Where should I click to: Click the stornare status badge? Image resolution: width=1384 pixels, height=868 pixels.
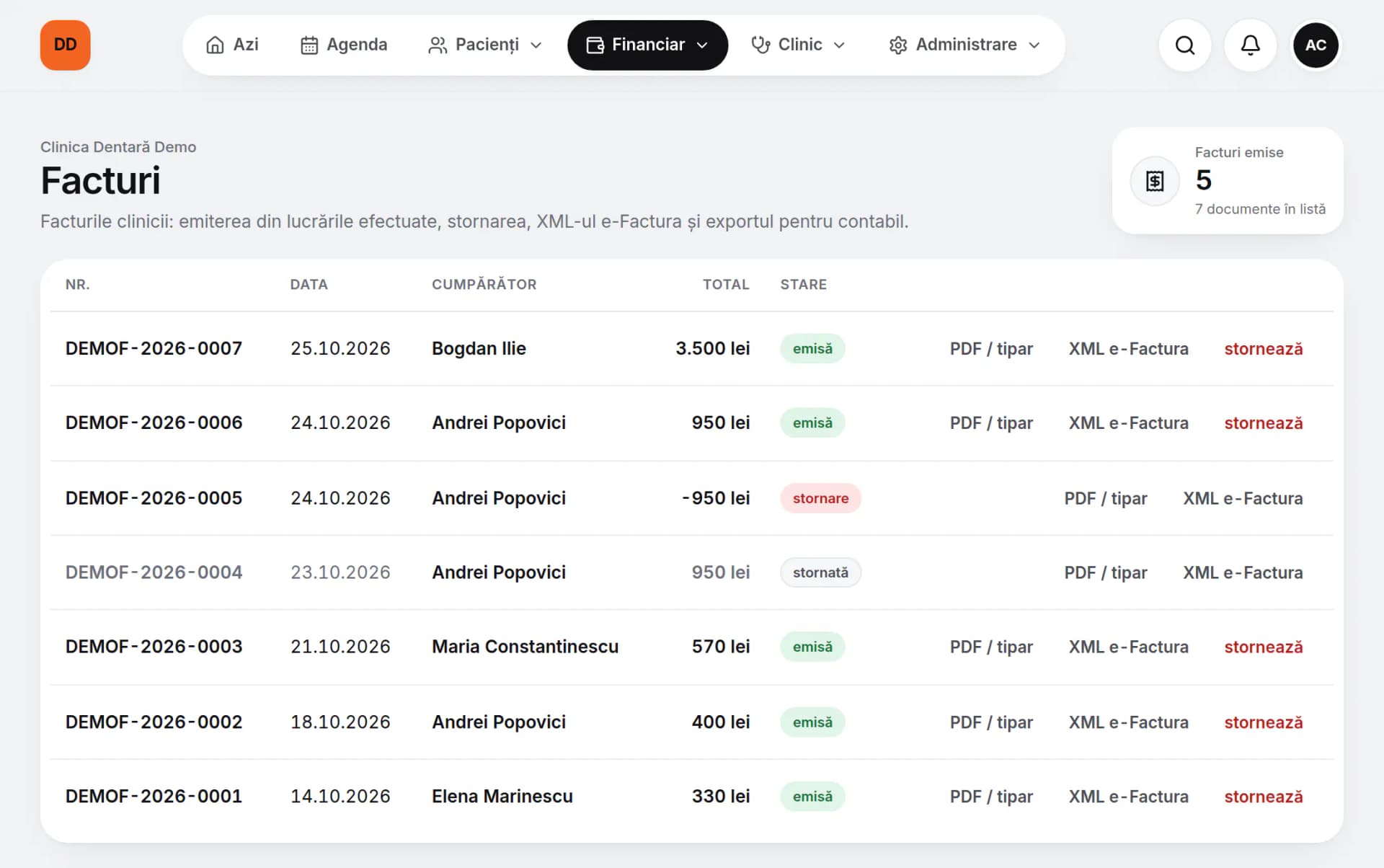pyautogui.click(x=820, y=498)
